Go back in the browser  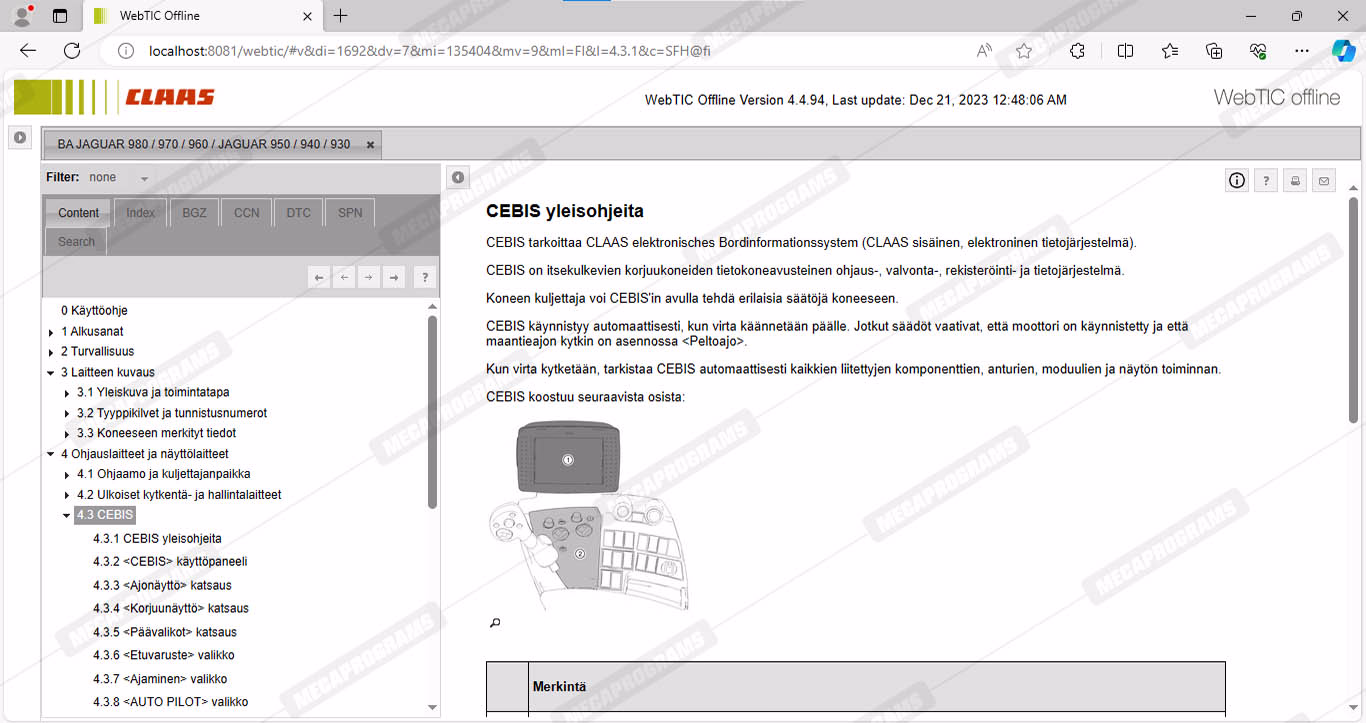28,51
